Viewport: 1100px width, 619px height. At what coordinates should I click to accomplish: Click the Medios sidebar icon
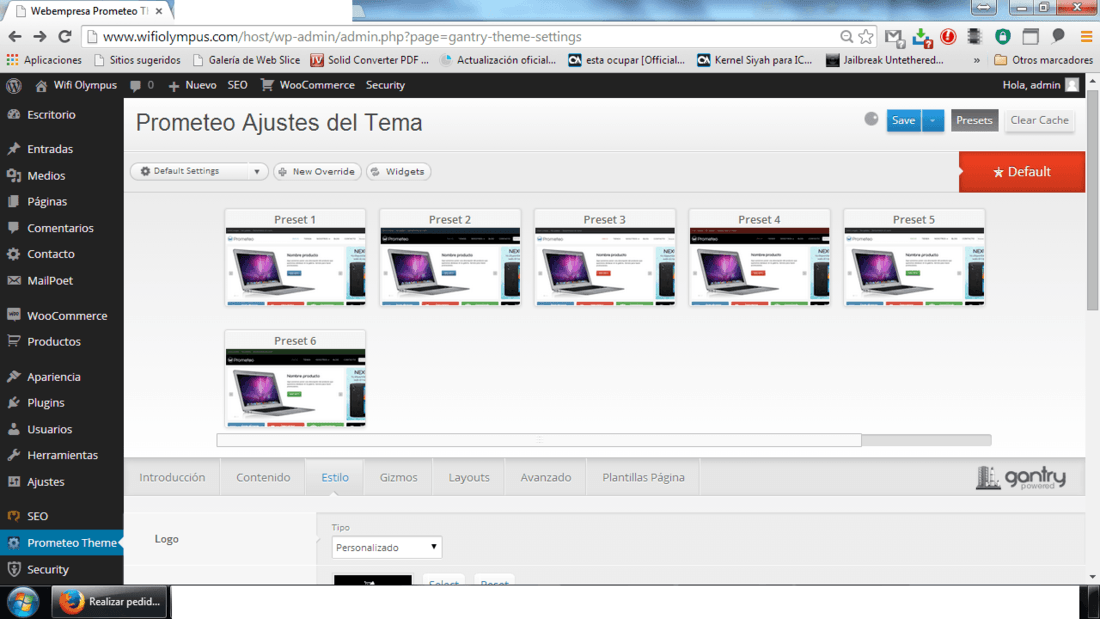(13, 175)
